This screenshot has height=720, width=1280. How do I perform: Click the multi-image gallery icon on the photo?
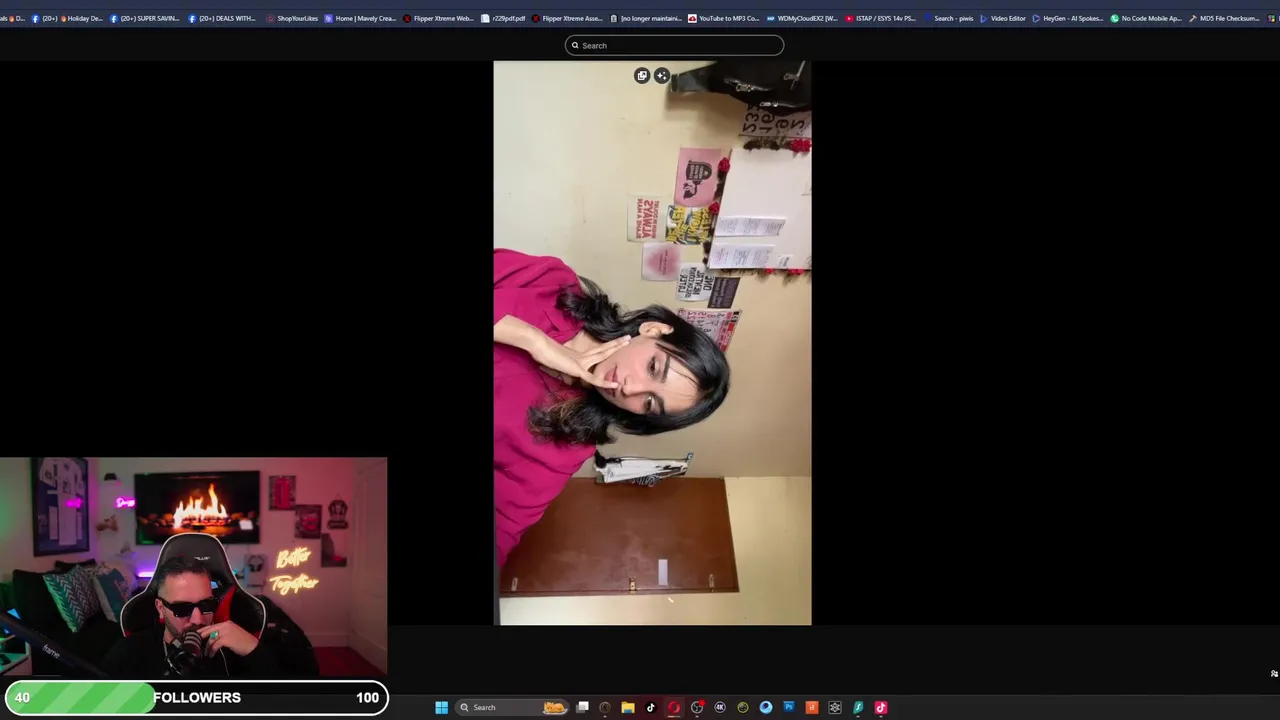642,76
